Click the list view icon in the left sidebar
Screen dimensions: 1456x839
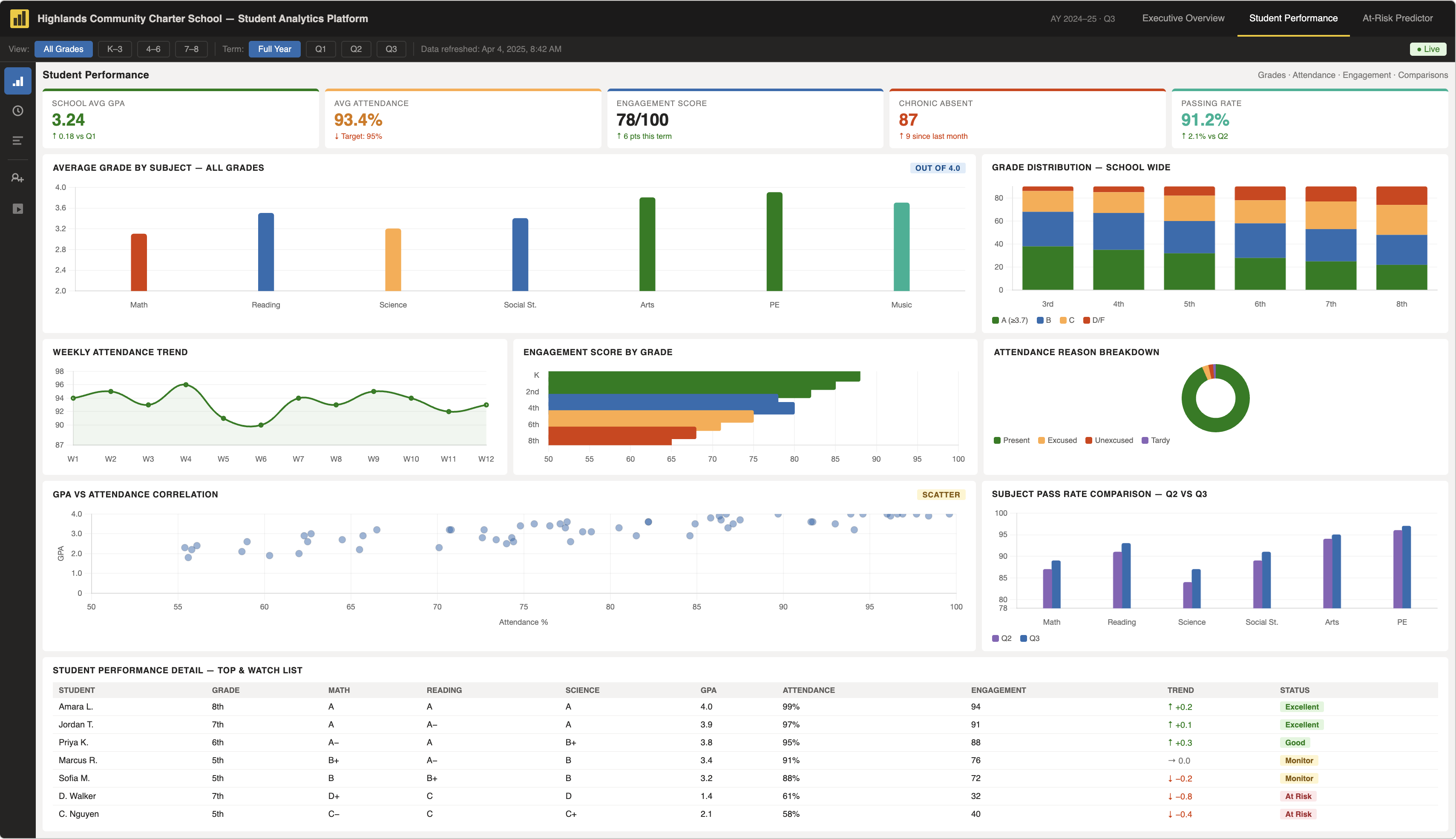click(18, 141)
